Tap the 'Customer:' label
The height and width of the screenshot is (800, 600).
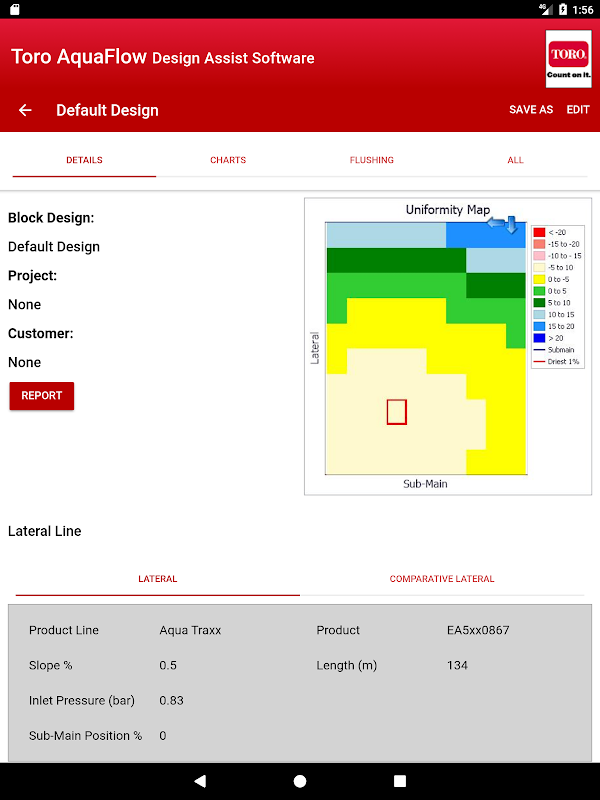tap(41, 334)
